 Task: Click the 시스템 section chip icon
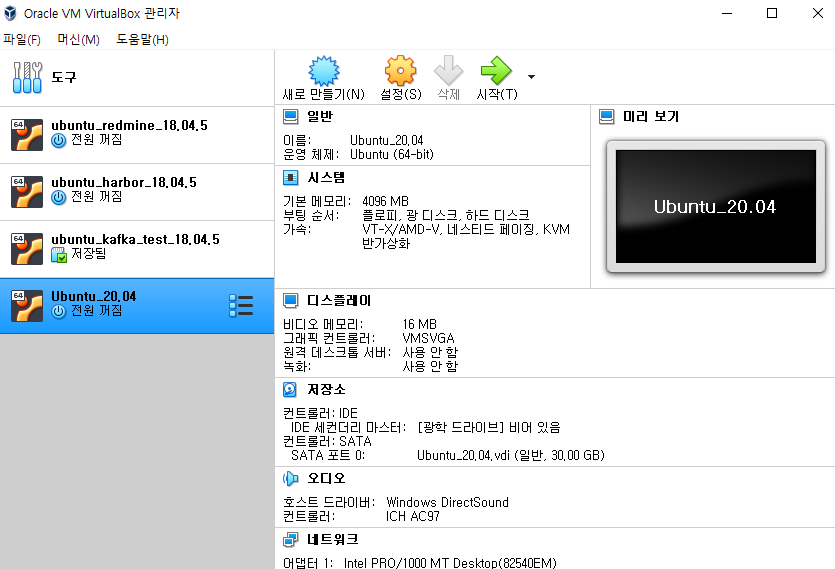(x=291, y=177)
